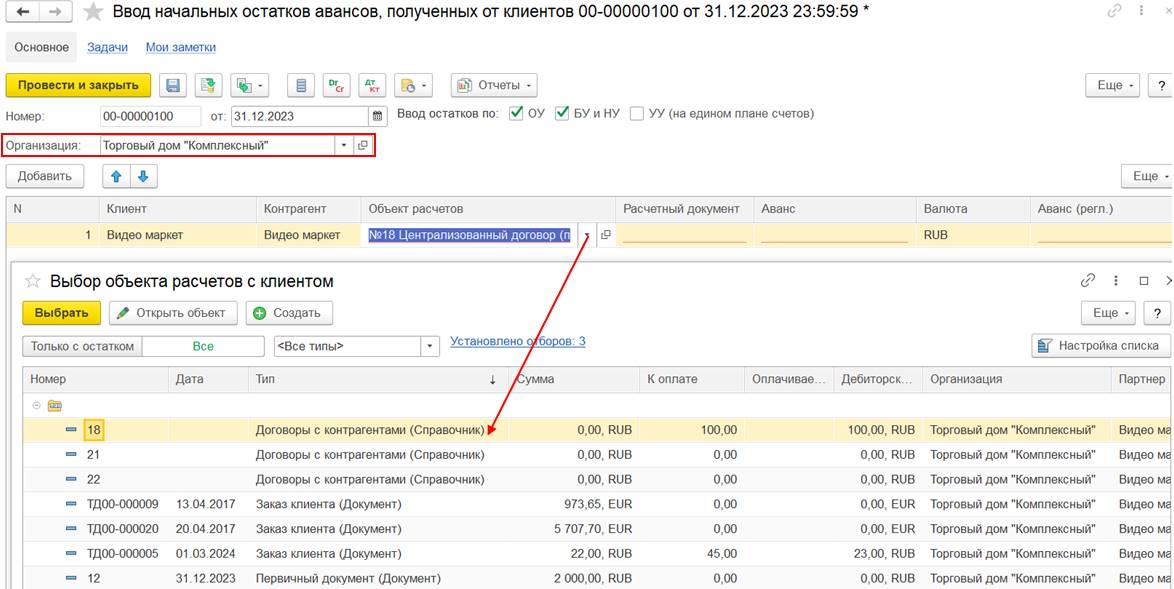Open the Отчеты dropdown menu
The width and height of the screenshot is (1174, 589).
coord(494,85)
